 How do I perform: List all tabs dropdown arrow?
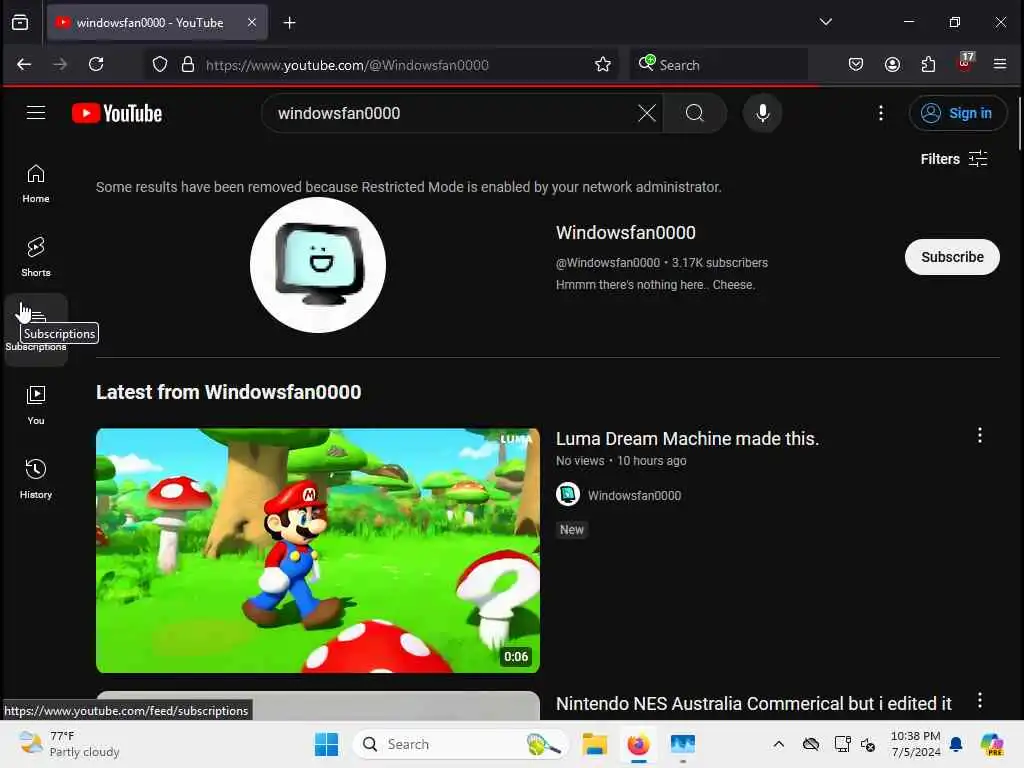(x=825, y=22)
